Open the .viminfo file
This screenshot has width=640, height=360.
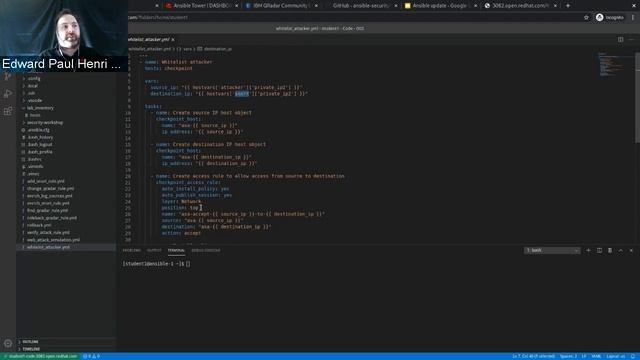click(x=35, y=167)
